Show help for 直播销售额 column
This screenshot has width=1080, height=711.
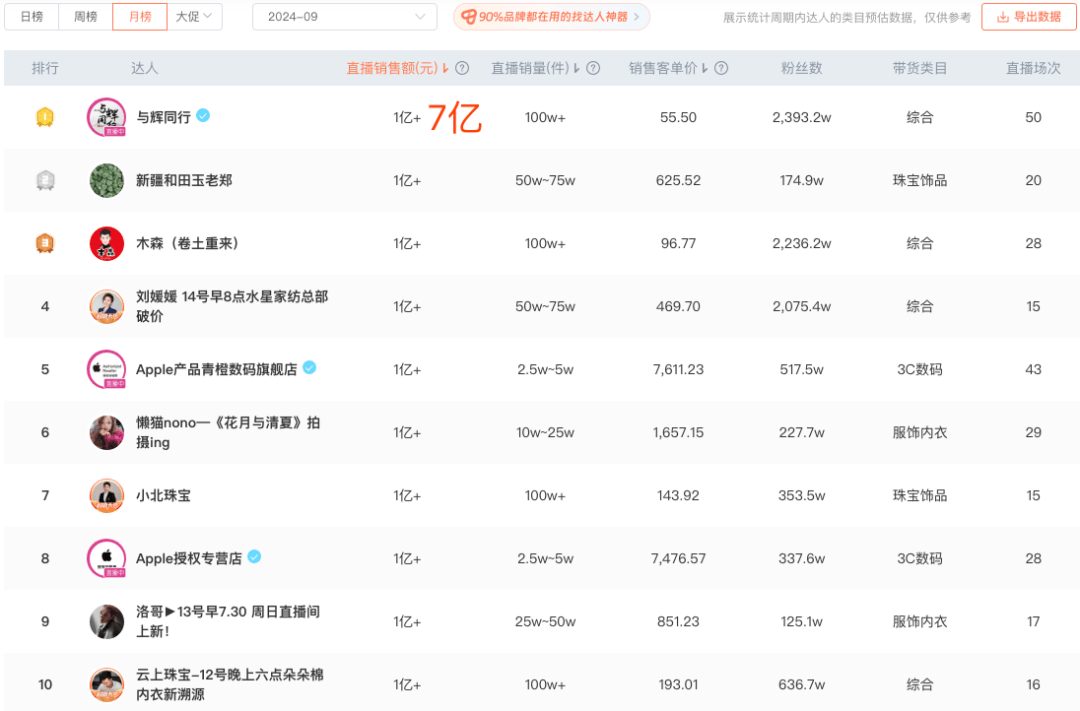462,68
